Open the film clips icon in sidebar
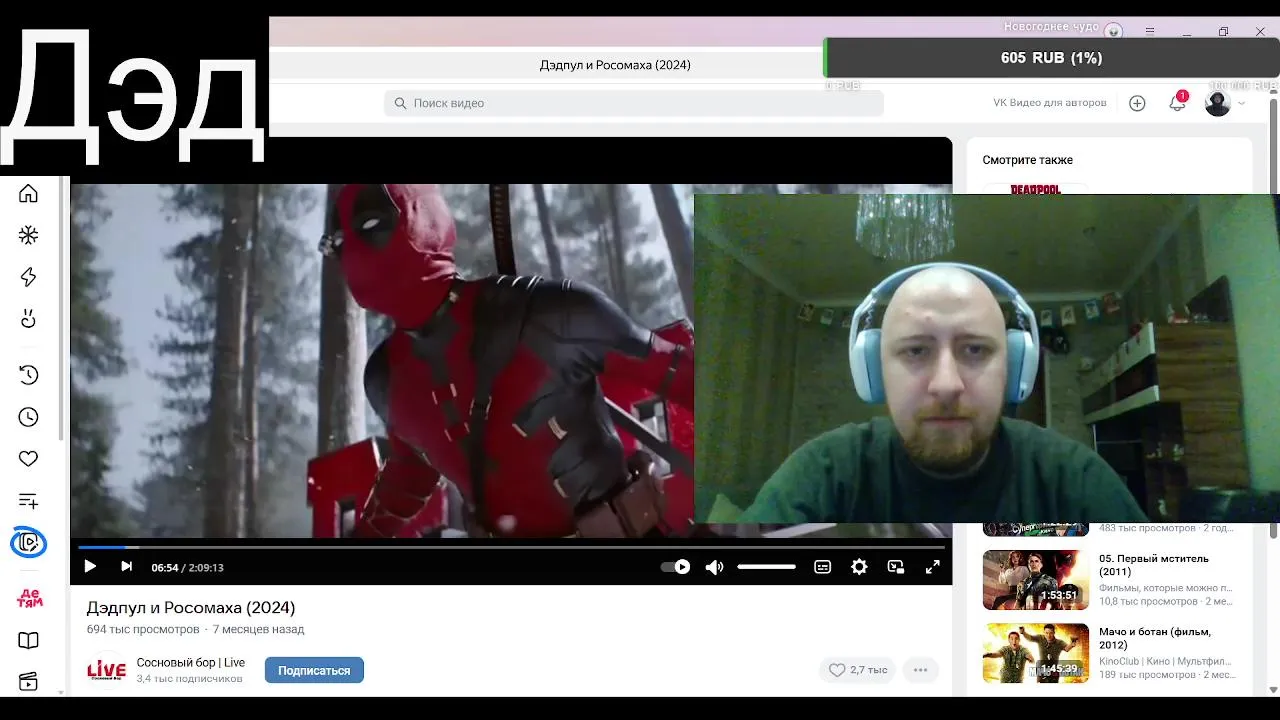 pos(28,682)
